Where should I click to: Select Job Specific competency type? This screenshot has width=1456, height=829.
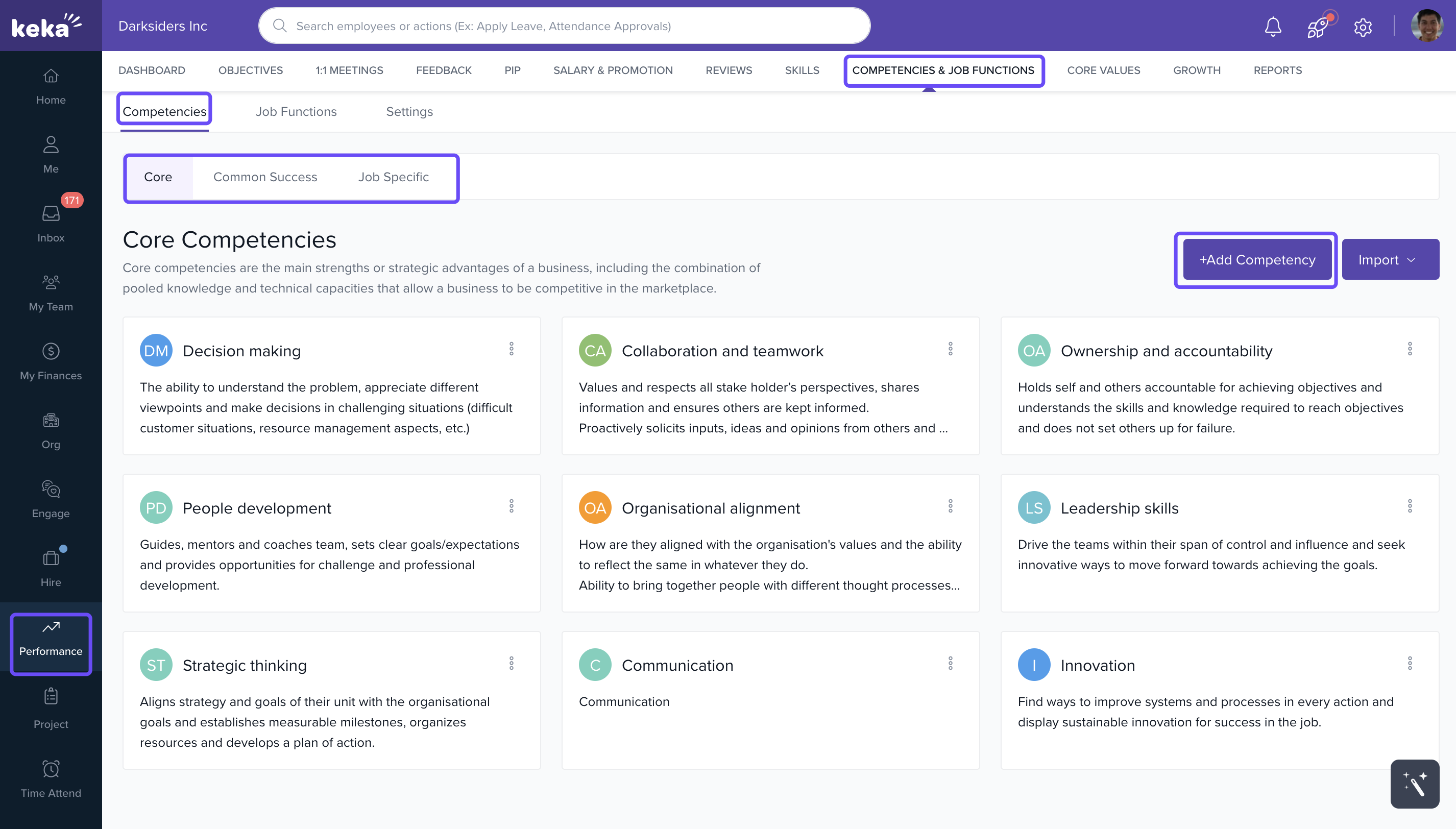[394, 177]
